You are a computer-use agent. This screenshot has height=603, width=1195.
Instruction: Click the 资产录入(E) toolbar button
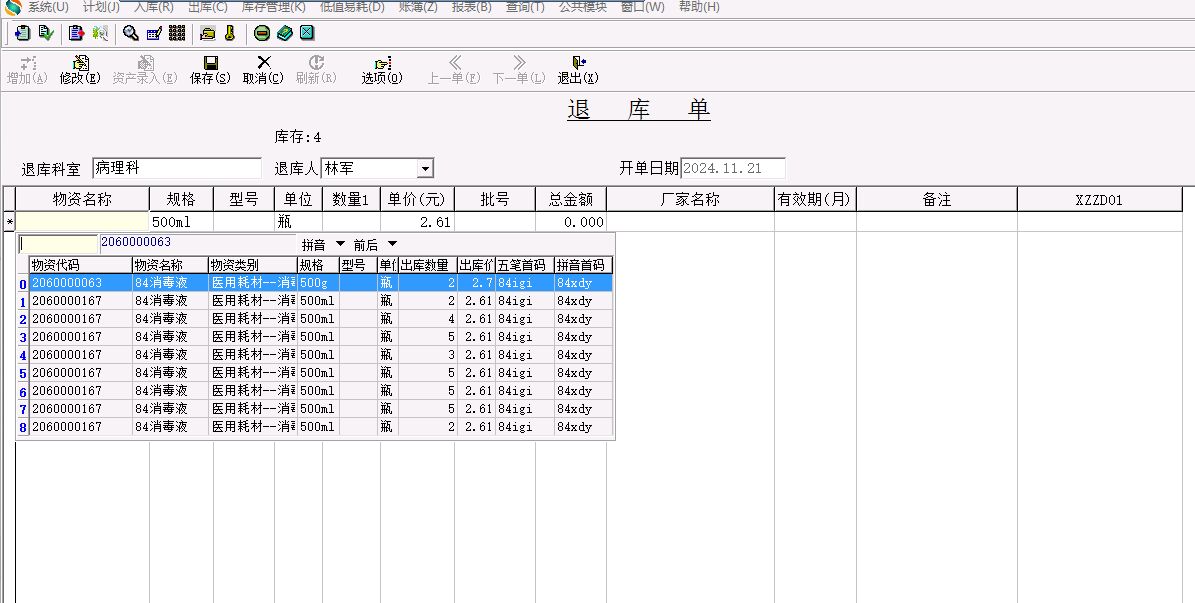145,69
